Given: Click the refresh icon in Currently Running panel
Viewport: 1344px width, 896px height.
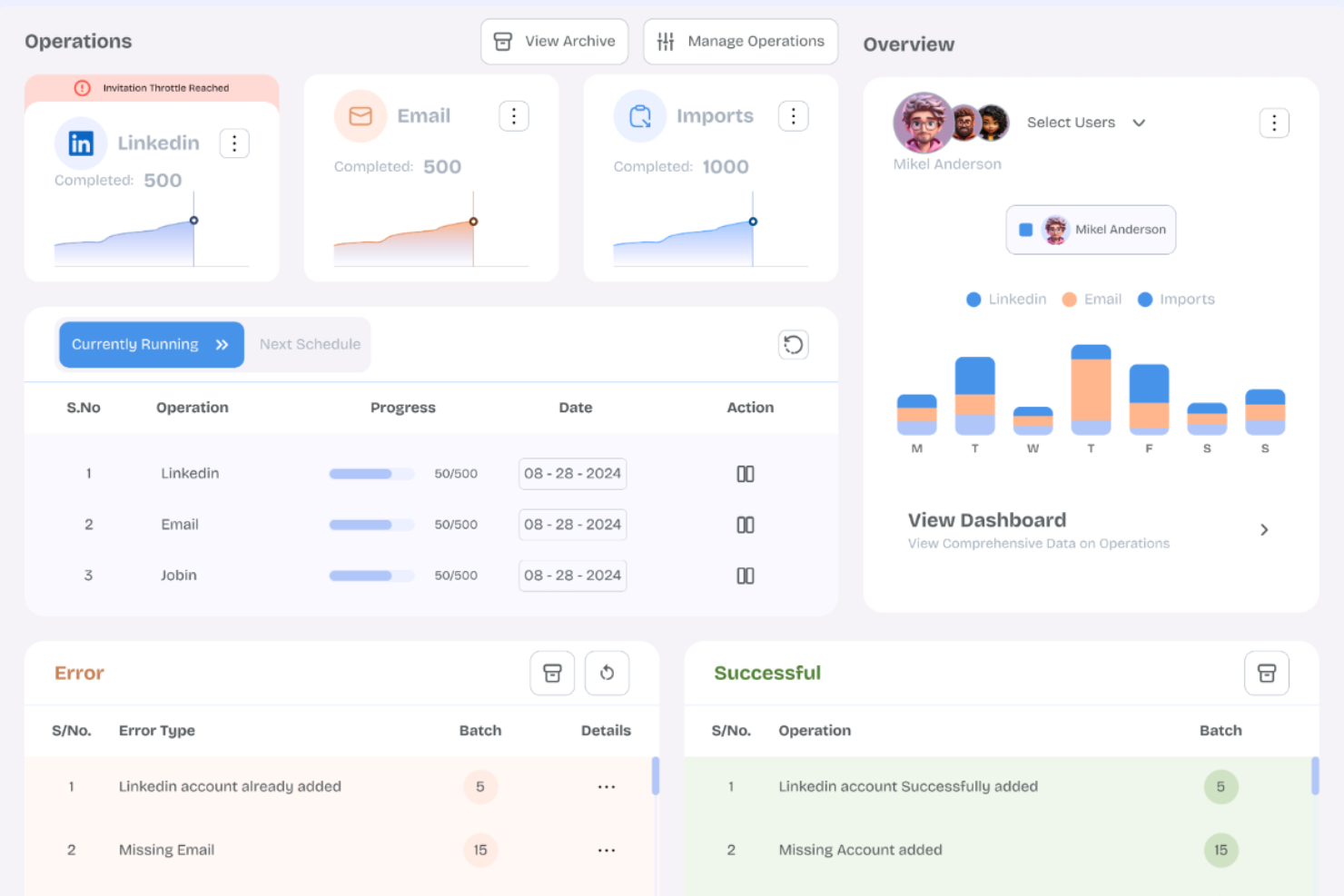Looking at the screenshot, I should point(793,345).
